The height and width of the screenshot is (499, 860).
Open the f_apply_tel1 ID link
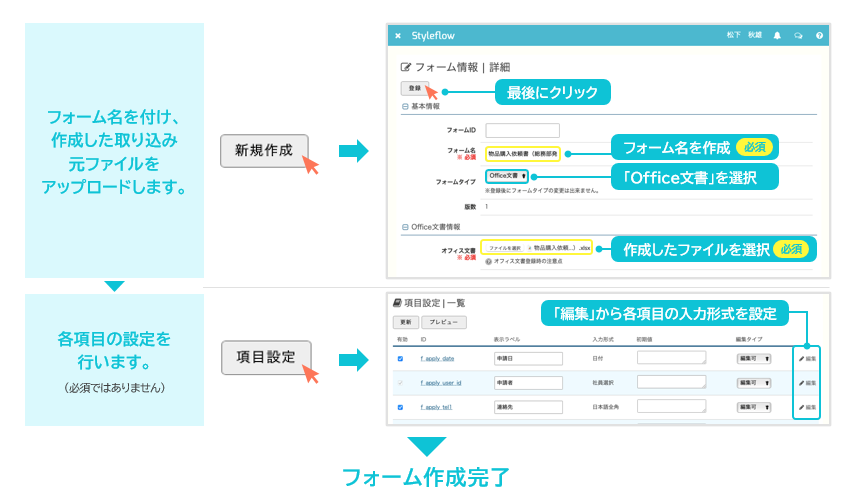click(x=436, y=407)
